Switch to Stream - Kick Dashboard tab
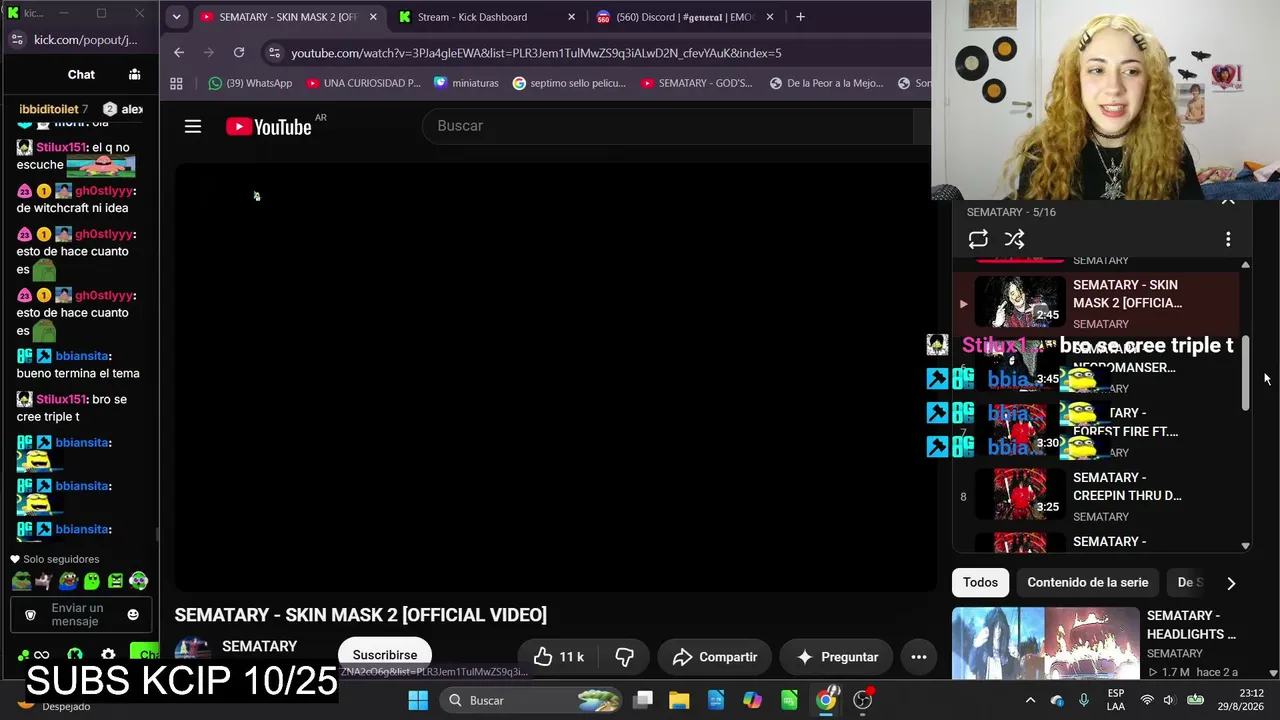 472,17
